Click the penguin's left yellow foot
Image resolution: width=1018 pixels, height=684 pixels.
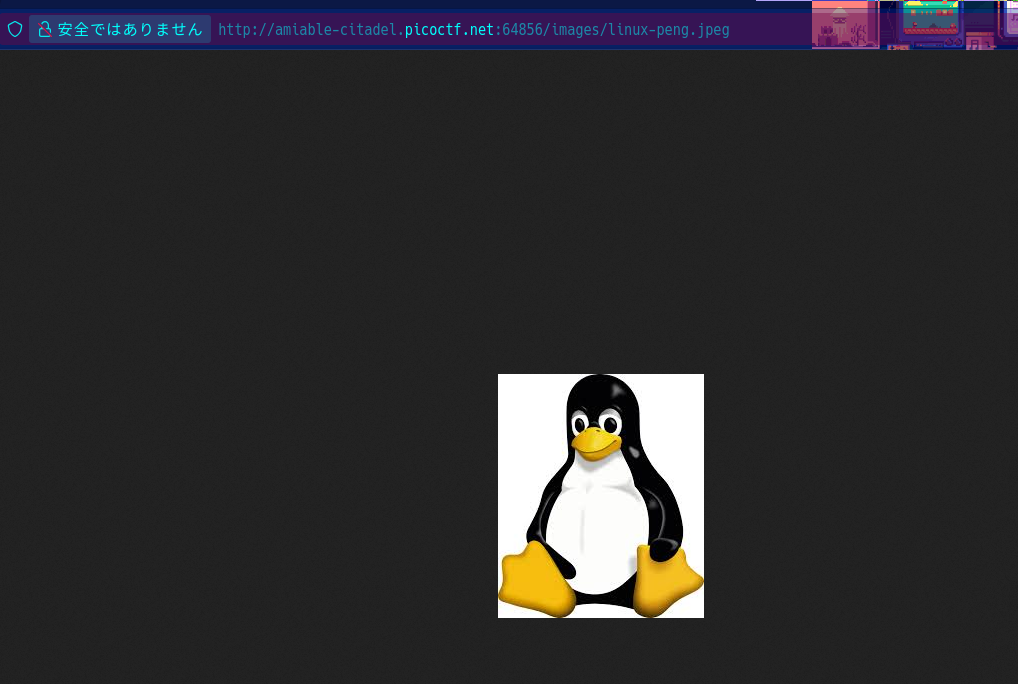coord(536,580)
